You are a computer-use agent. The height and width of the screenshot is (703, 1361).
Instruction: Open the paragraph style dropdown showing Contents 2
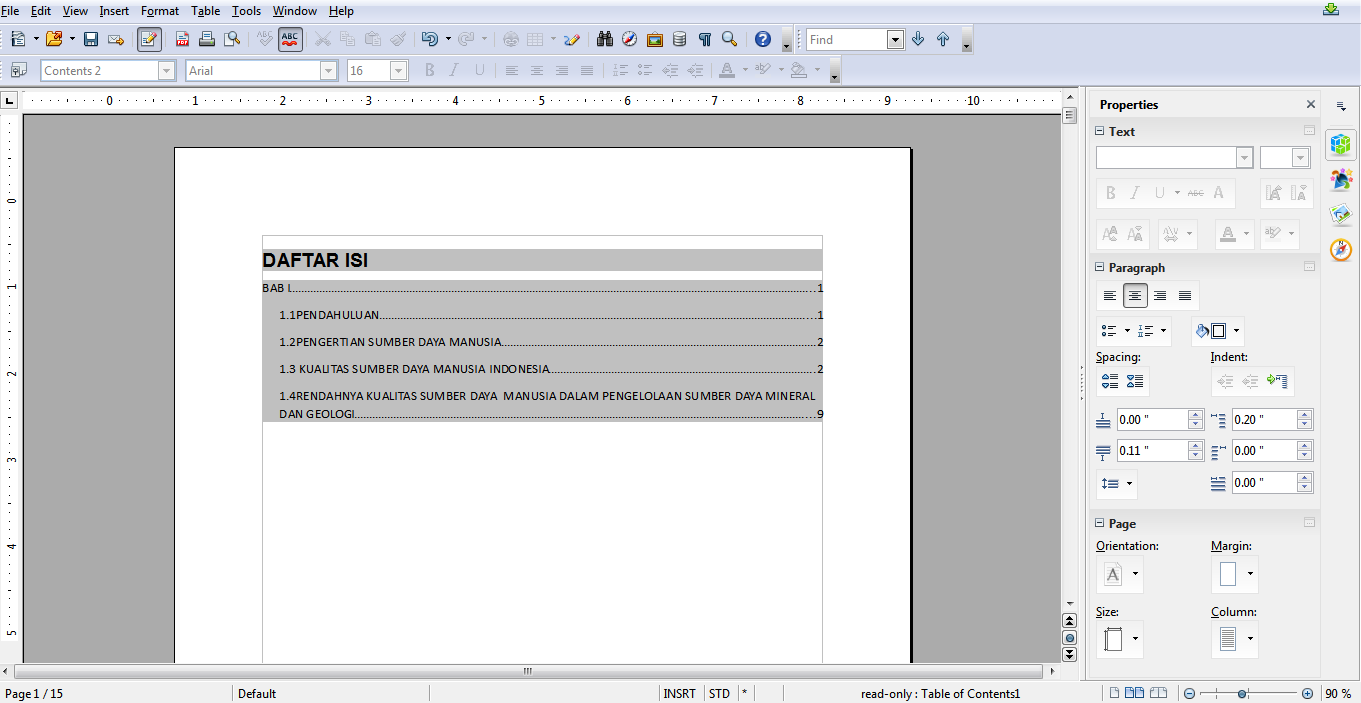(168, 70)
